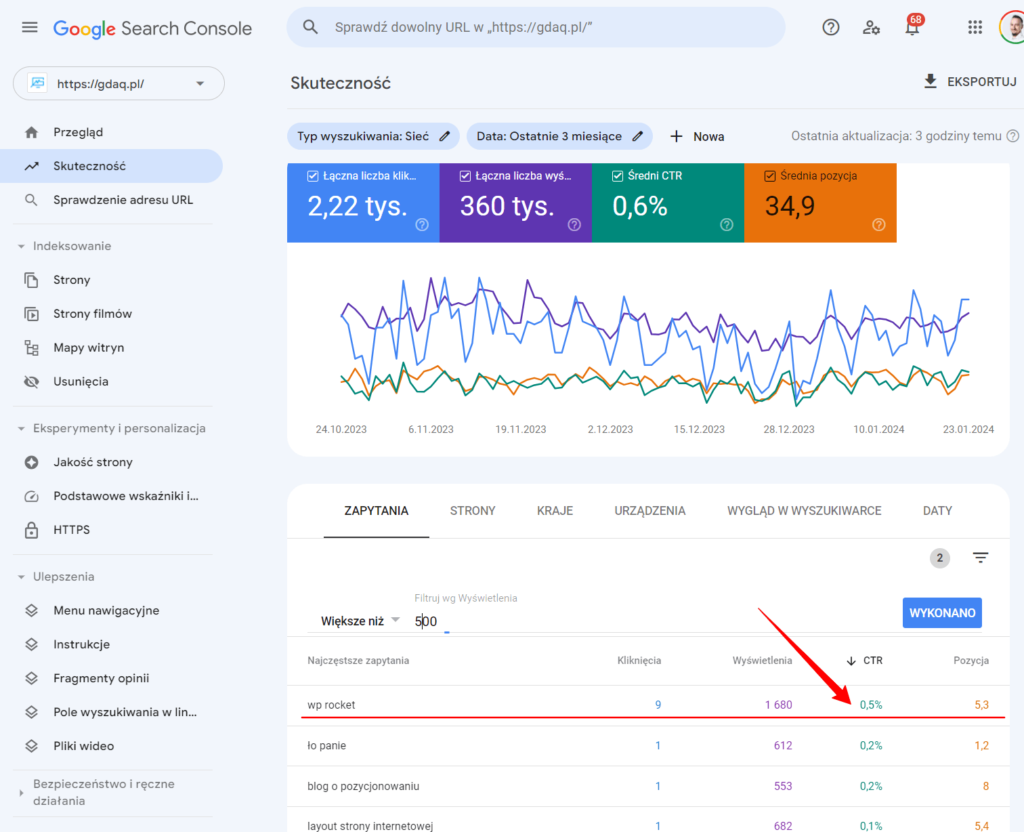
Task: Toggle the average CTR checkbox
Action: tap(617, 176)
